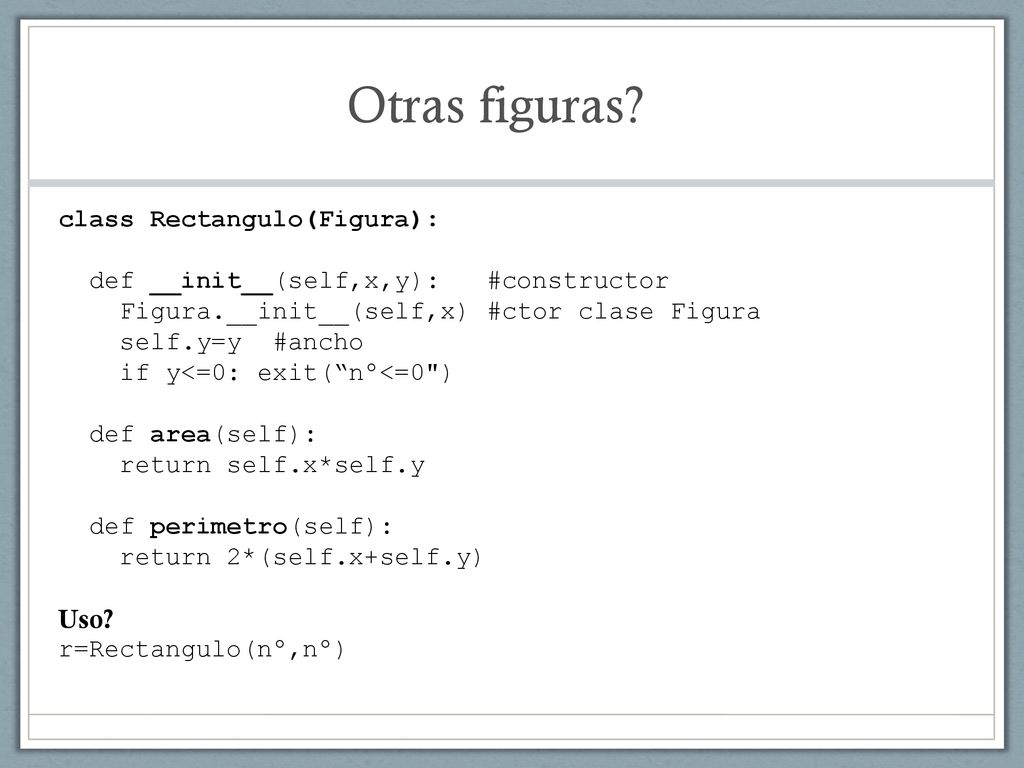Image resolution: width=1024 pixels, height=768 pixels.
Task: Select the class Rectangulo(Figura) line
Action: (248, 219)
